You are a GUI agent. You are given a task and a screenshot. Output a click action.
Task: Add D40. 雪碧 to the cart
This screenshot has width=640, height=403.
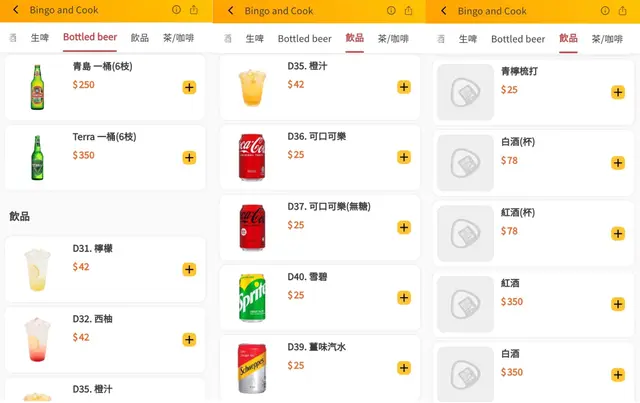pos(404,297)
